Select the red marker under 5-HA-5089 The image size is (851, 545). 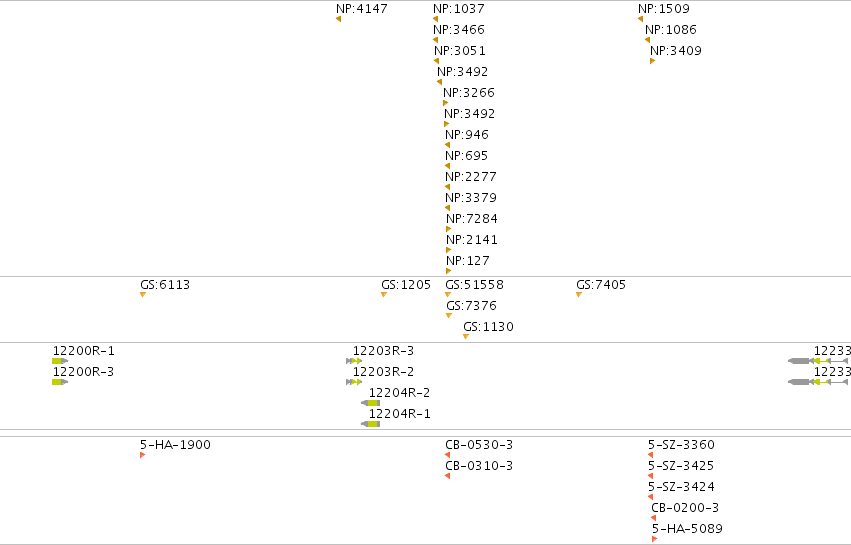point(655,539)
